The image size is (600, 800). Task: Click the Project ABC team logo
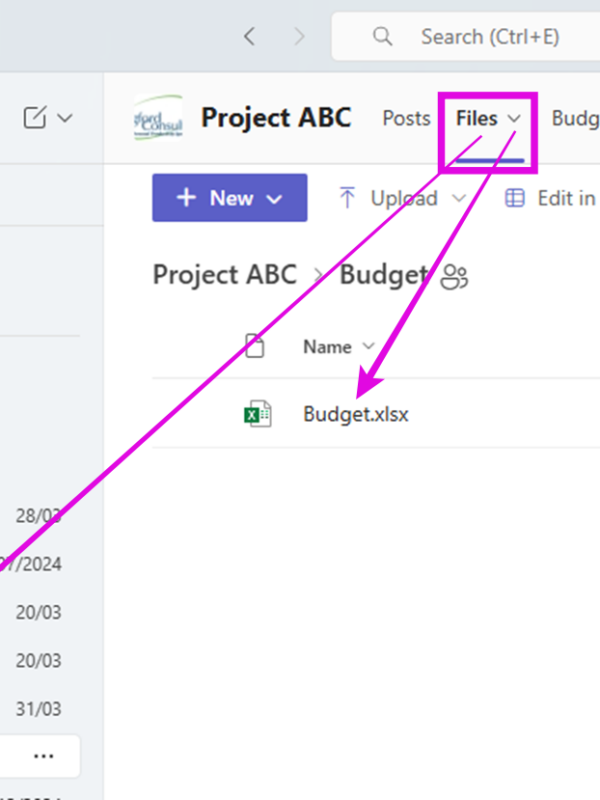(158, 117)
